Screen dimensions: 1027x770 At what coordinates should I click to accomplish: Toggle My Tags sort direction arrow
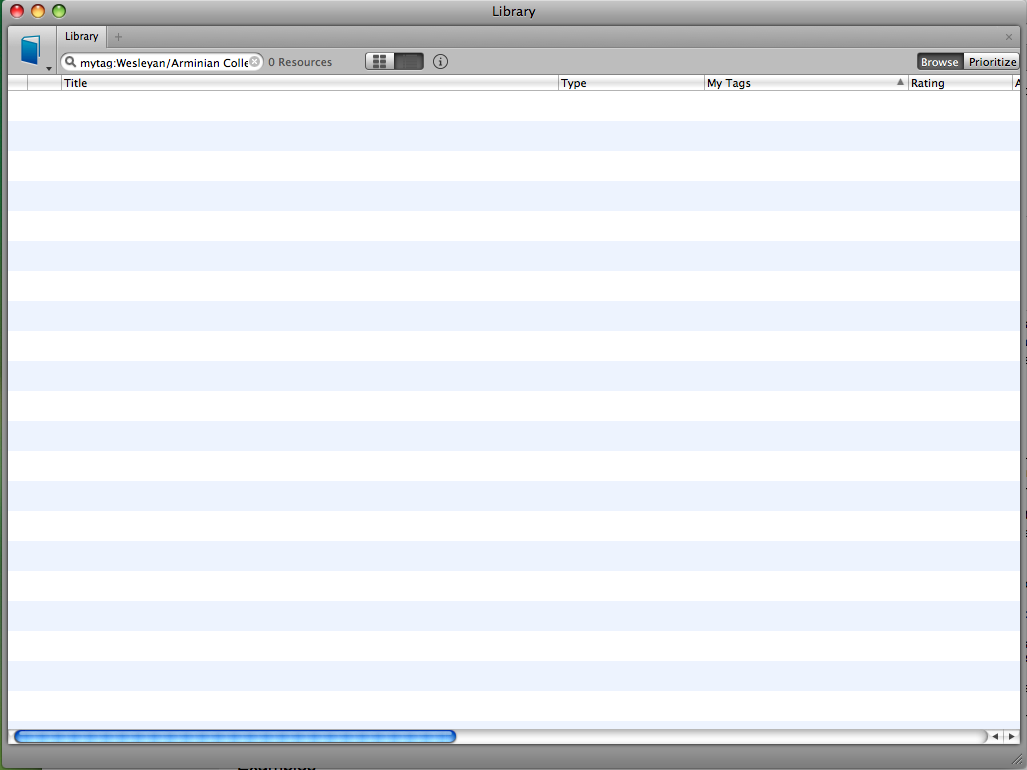[x=900, y=82]
